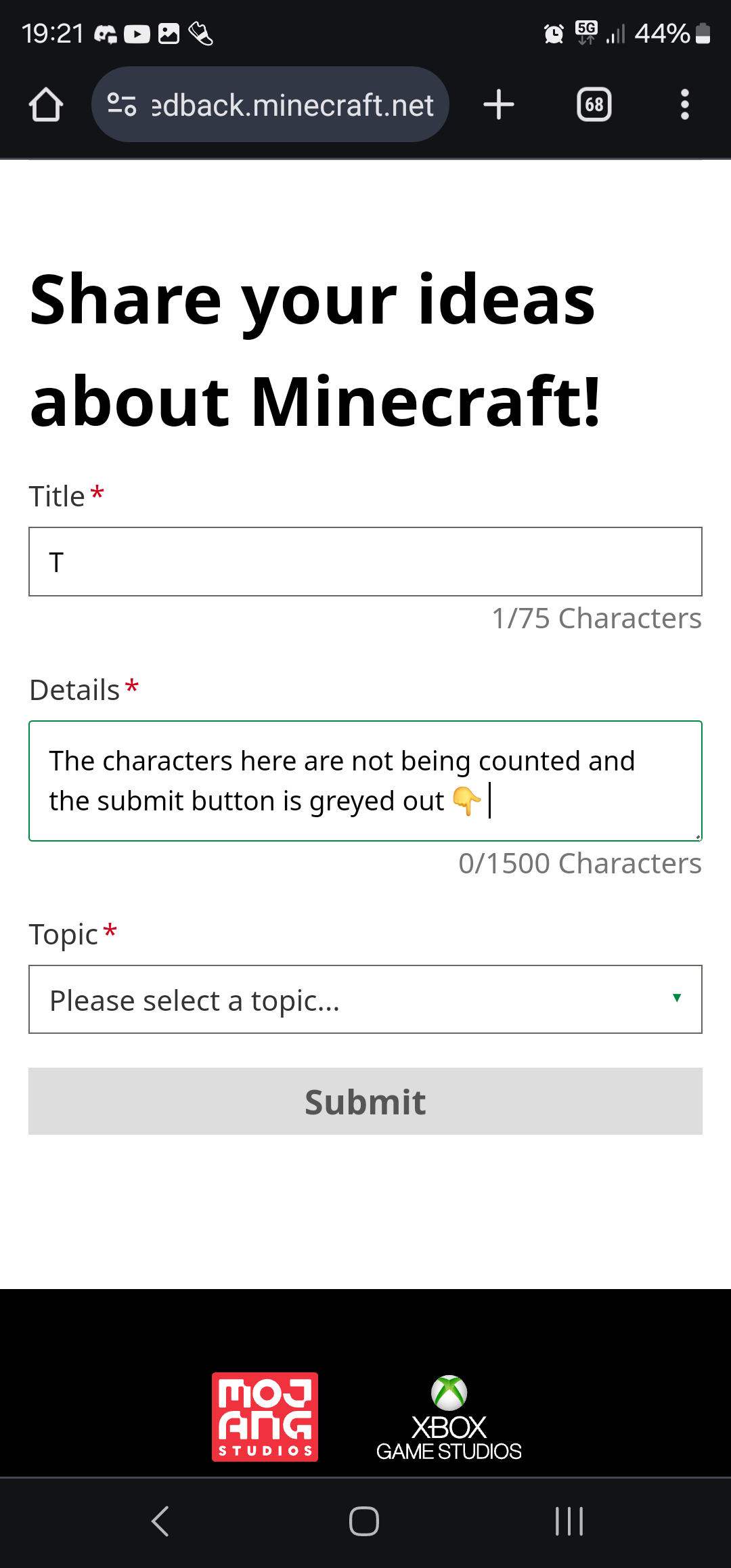
Task: Open the browser three-dot menu
Action: pos(684,105)
